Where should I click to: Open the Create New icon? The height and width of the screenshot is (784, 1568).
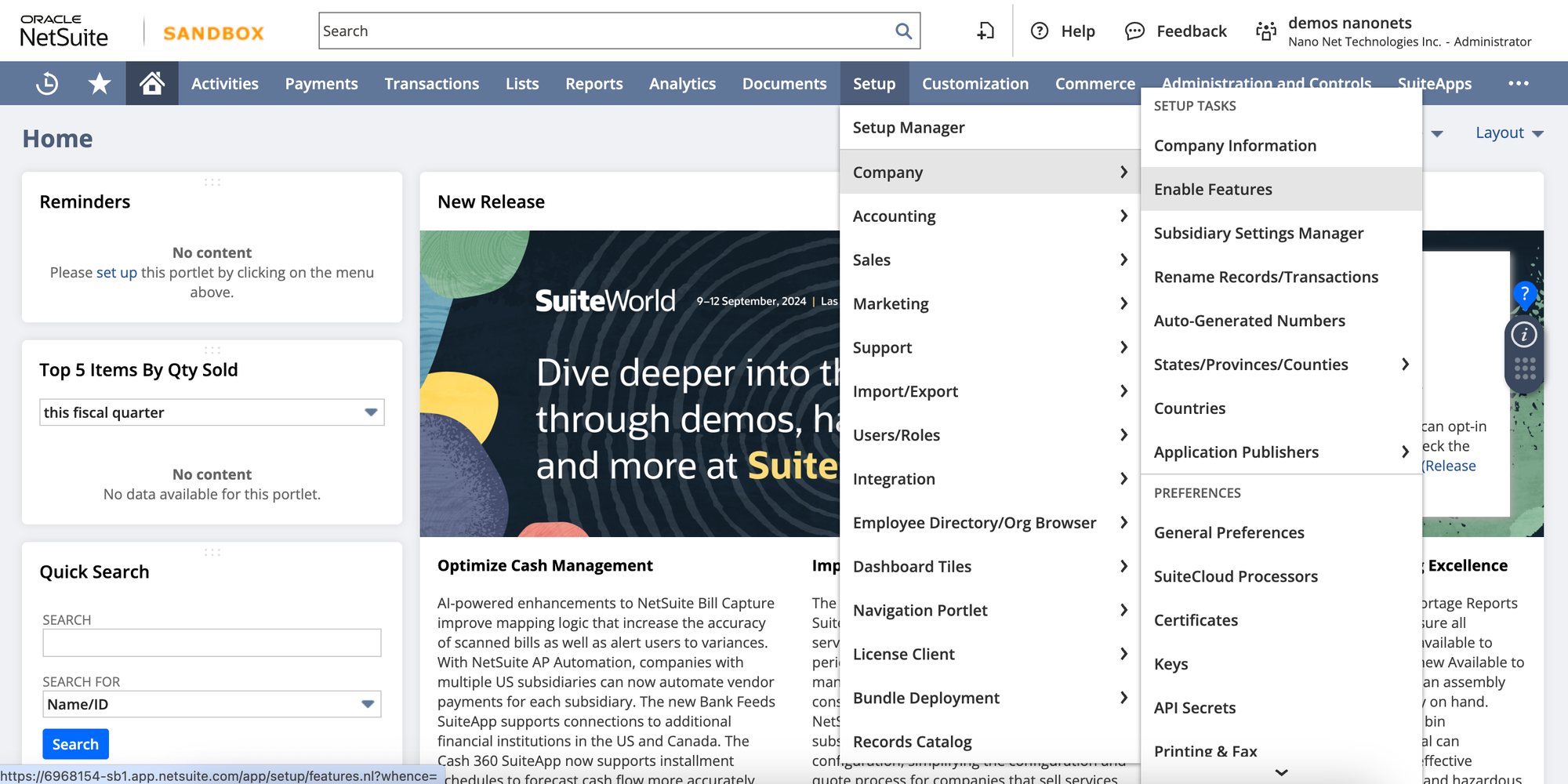tap(985, 31)
